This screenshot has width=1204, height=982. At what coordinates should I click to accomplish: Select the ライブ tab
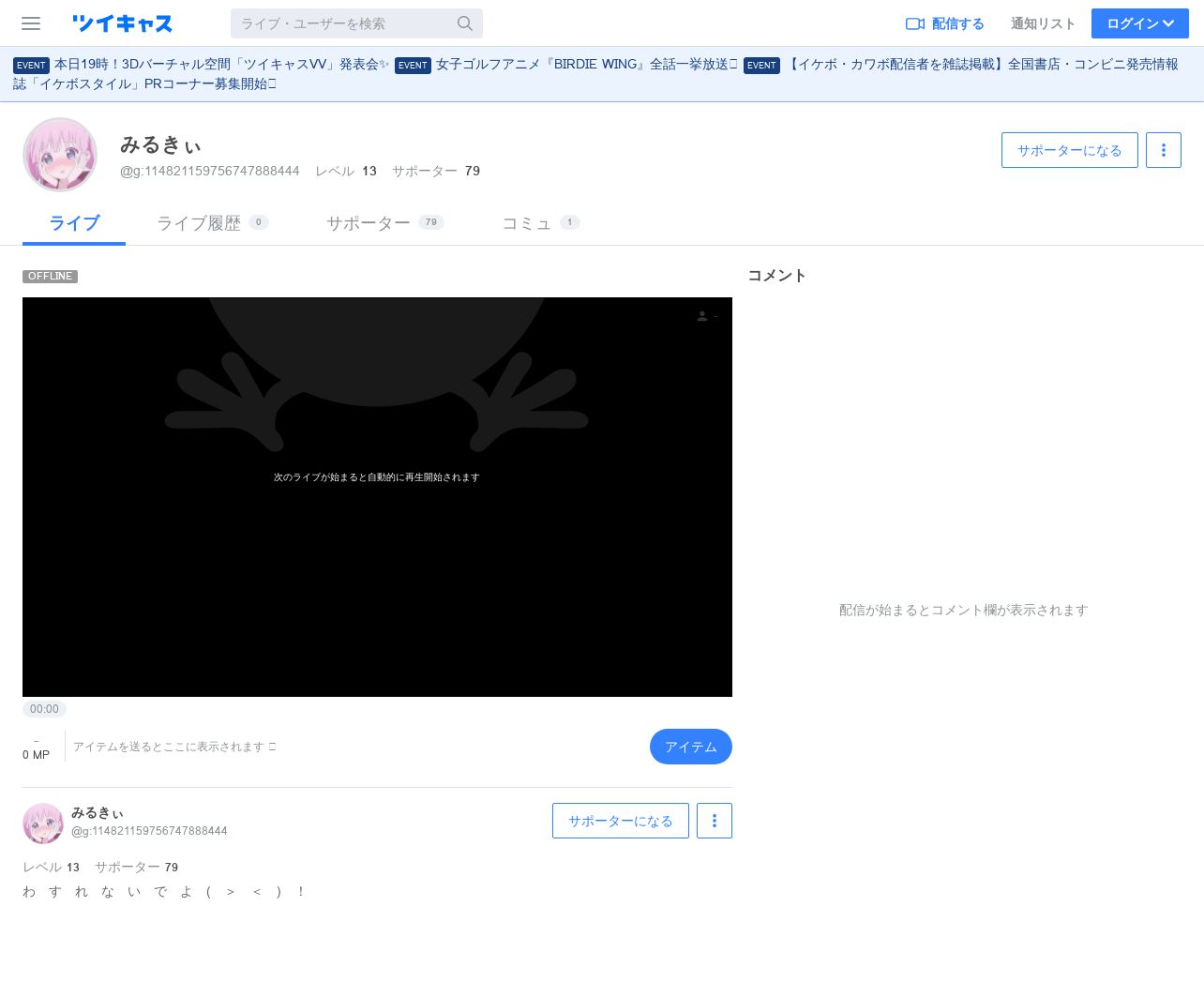click(x=74, y=223)
